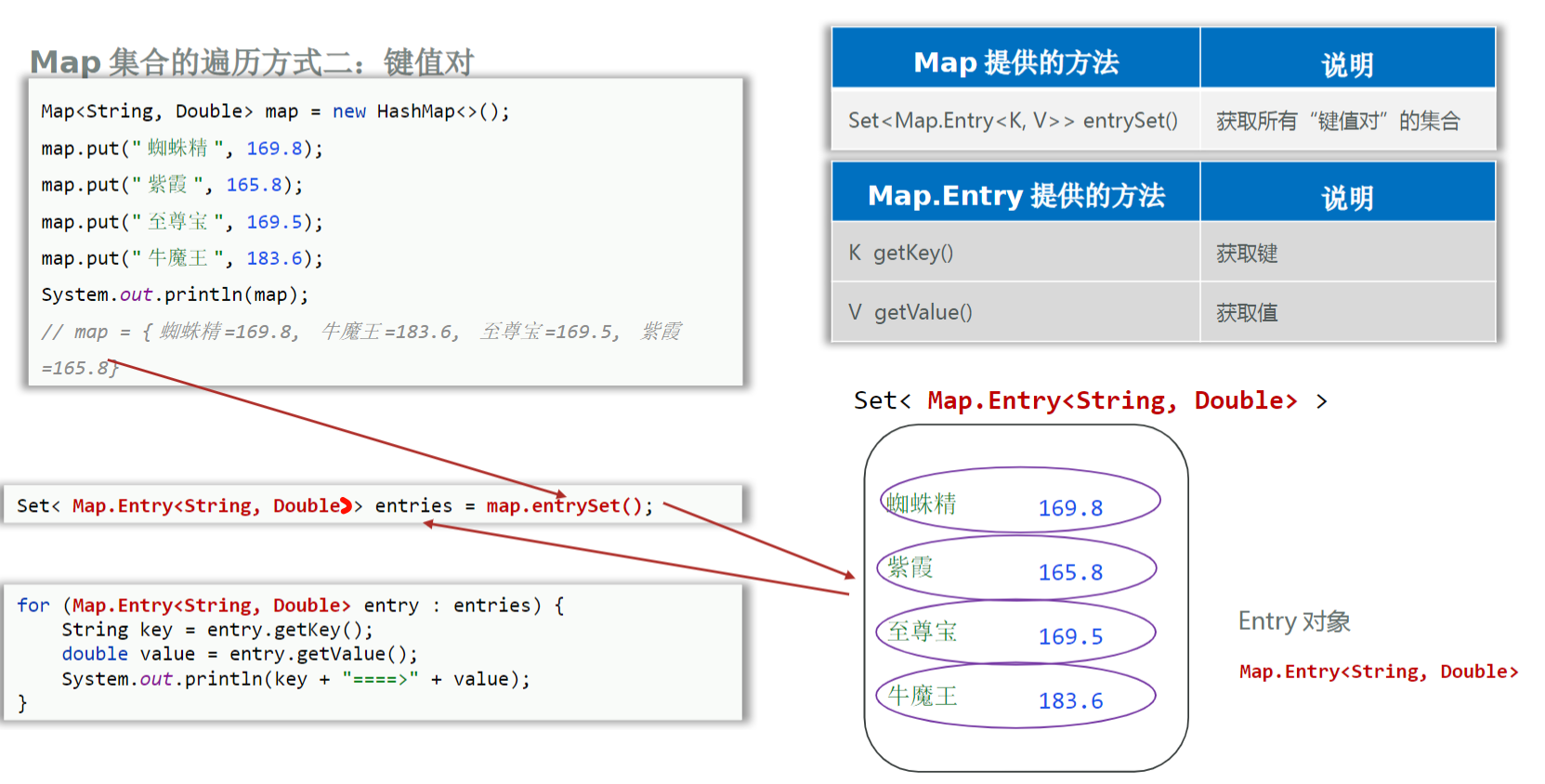
Task: Click the for loop header code line
Action: click(x=290, y=606)
